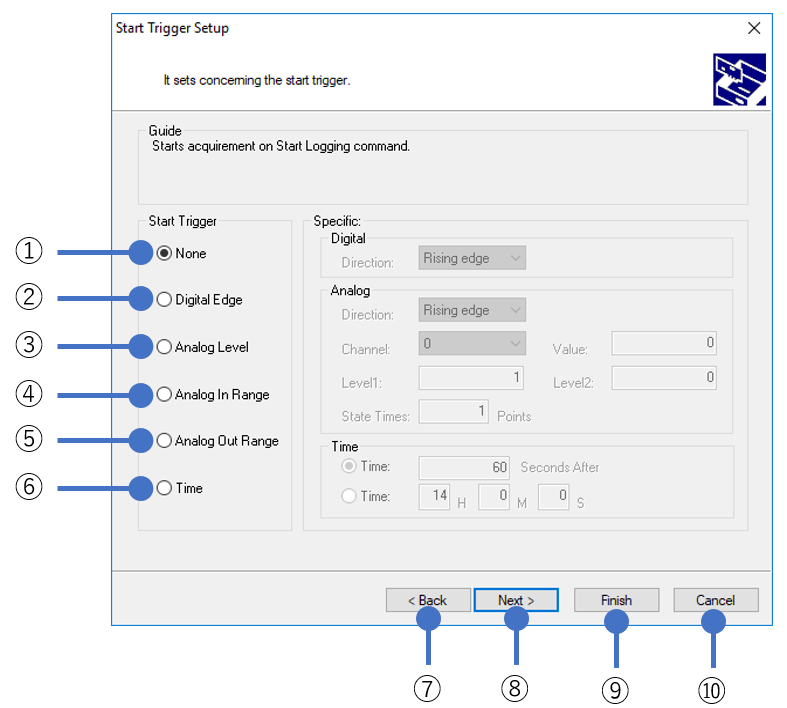Click the Level2 input field
The height and width of the screenshot is (708, 787).
[664, 377]
